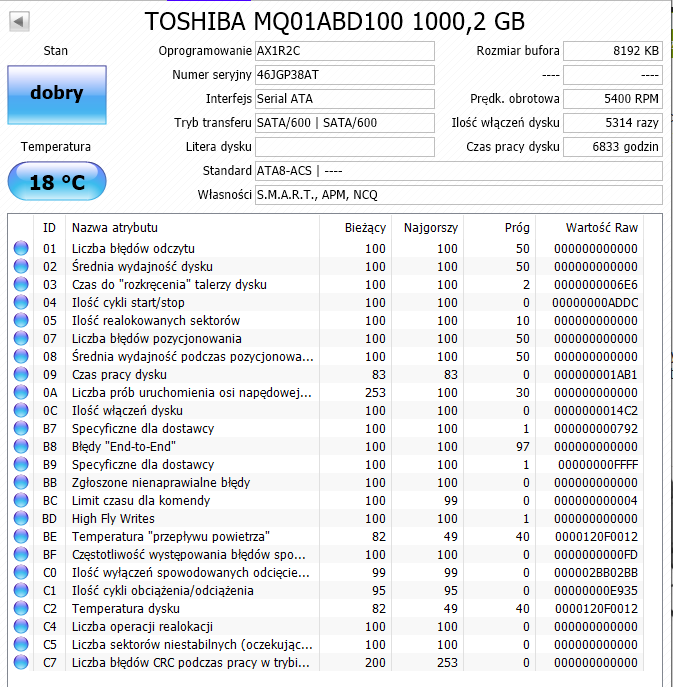
Task: Select row 'Liczba błędów pozycjonowania'
Action: click(x=326, y=338)
